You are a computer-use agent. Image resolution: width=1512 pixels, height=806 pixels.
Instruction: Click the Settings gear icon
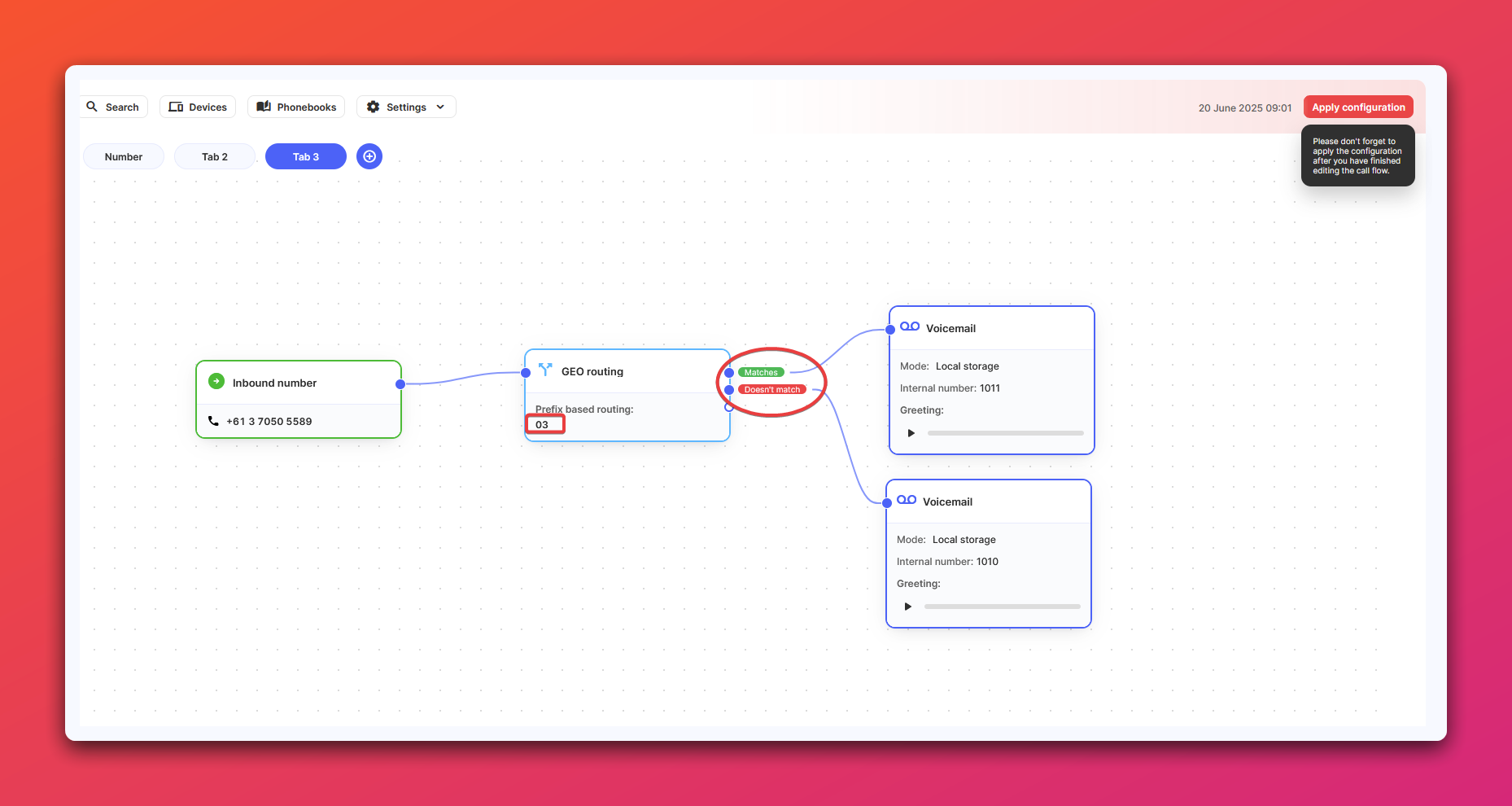[x=374, y=107]
